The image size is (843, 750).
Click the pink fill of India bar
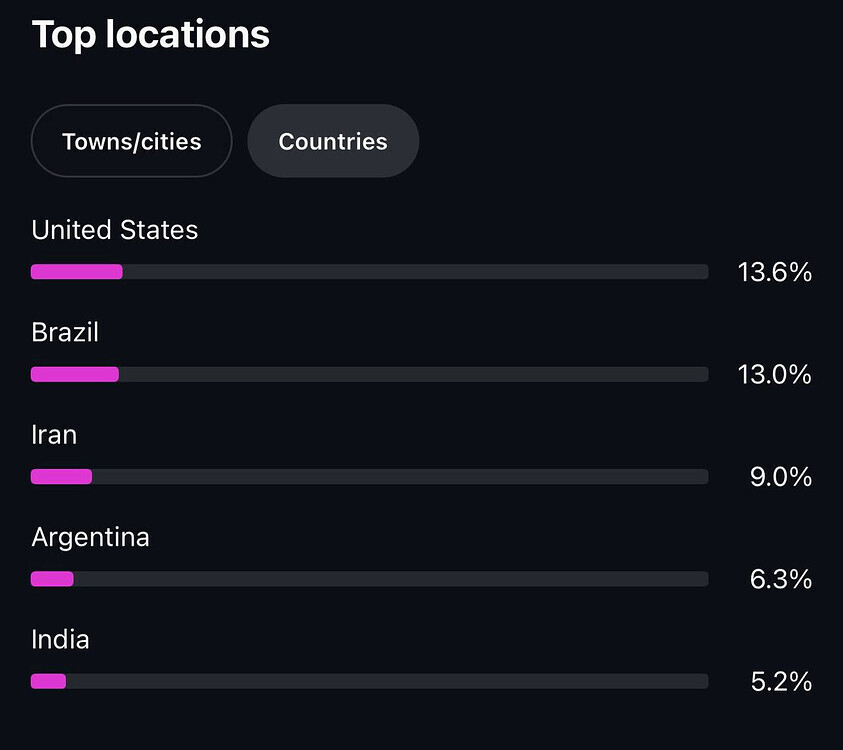point(48,681)
